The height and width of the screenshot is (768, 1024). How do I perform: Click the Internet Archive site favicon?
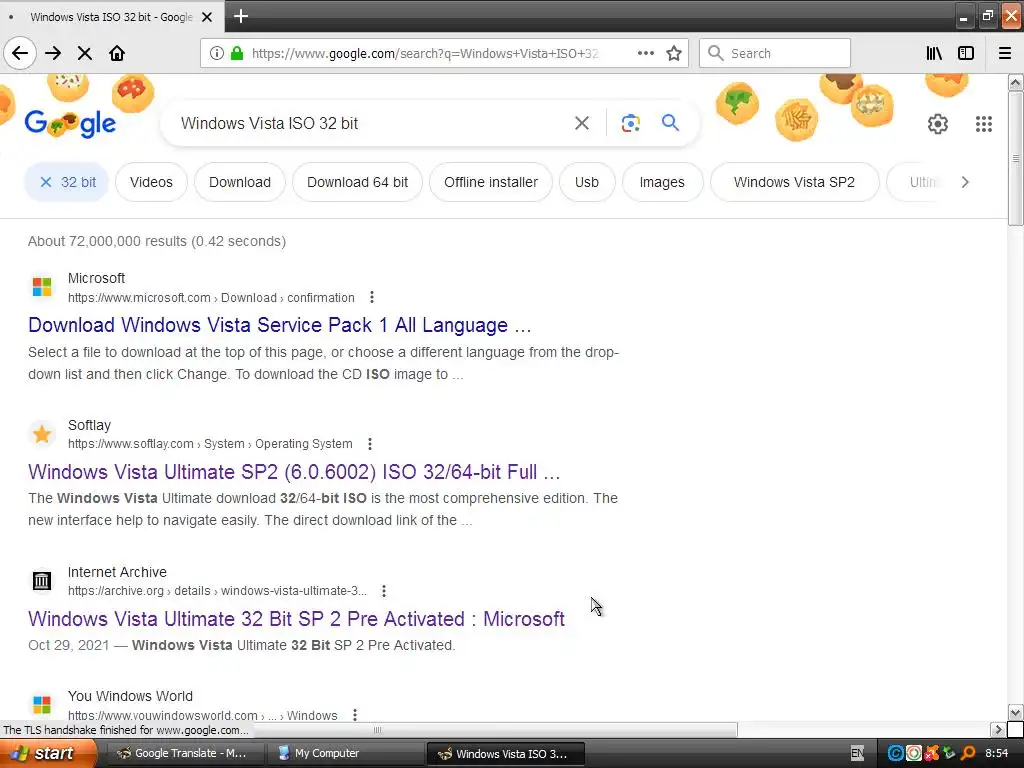tap(42, 580)
